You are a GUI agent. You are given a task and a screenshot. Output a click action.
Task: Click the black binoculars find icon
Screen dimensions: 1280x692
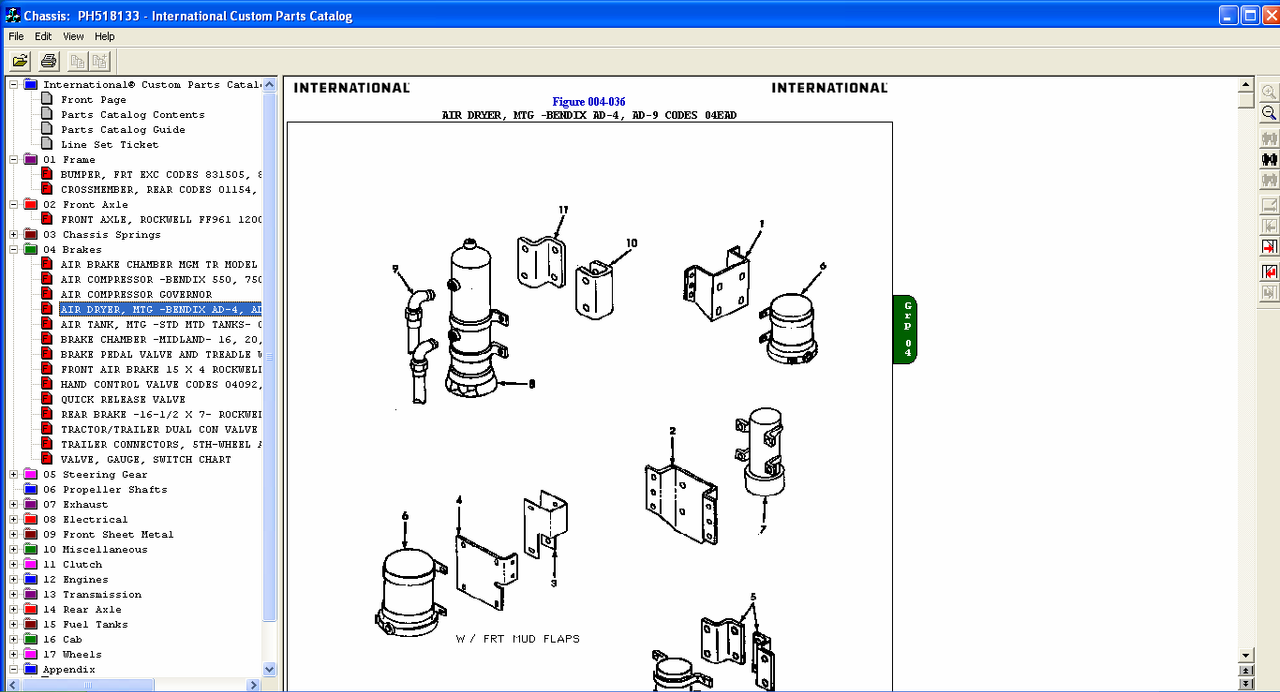1269,159
